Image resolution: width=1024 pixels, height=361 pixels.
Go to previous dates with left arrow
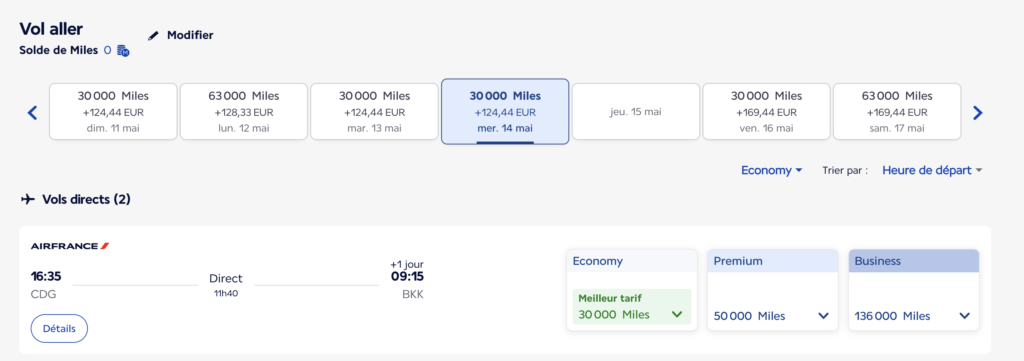pos(33,112)
